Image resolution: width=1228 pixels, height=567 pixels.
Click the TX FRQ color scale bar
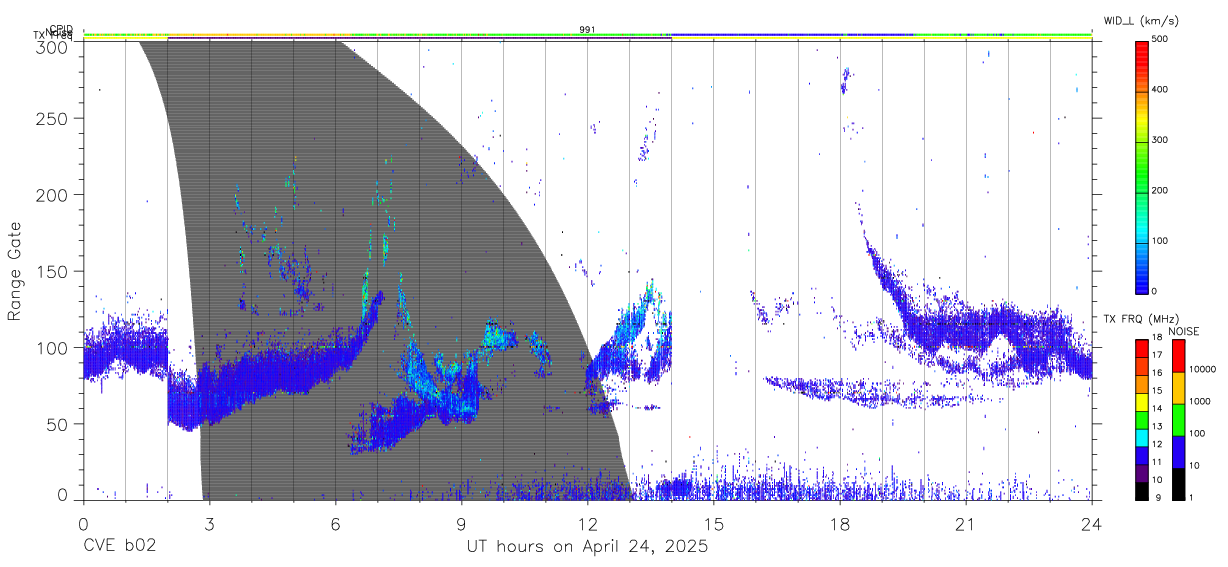point(1141,419)
